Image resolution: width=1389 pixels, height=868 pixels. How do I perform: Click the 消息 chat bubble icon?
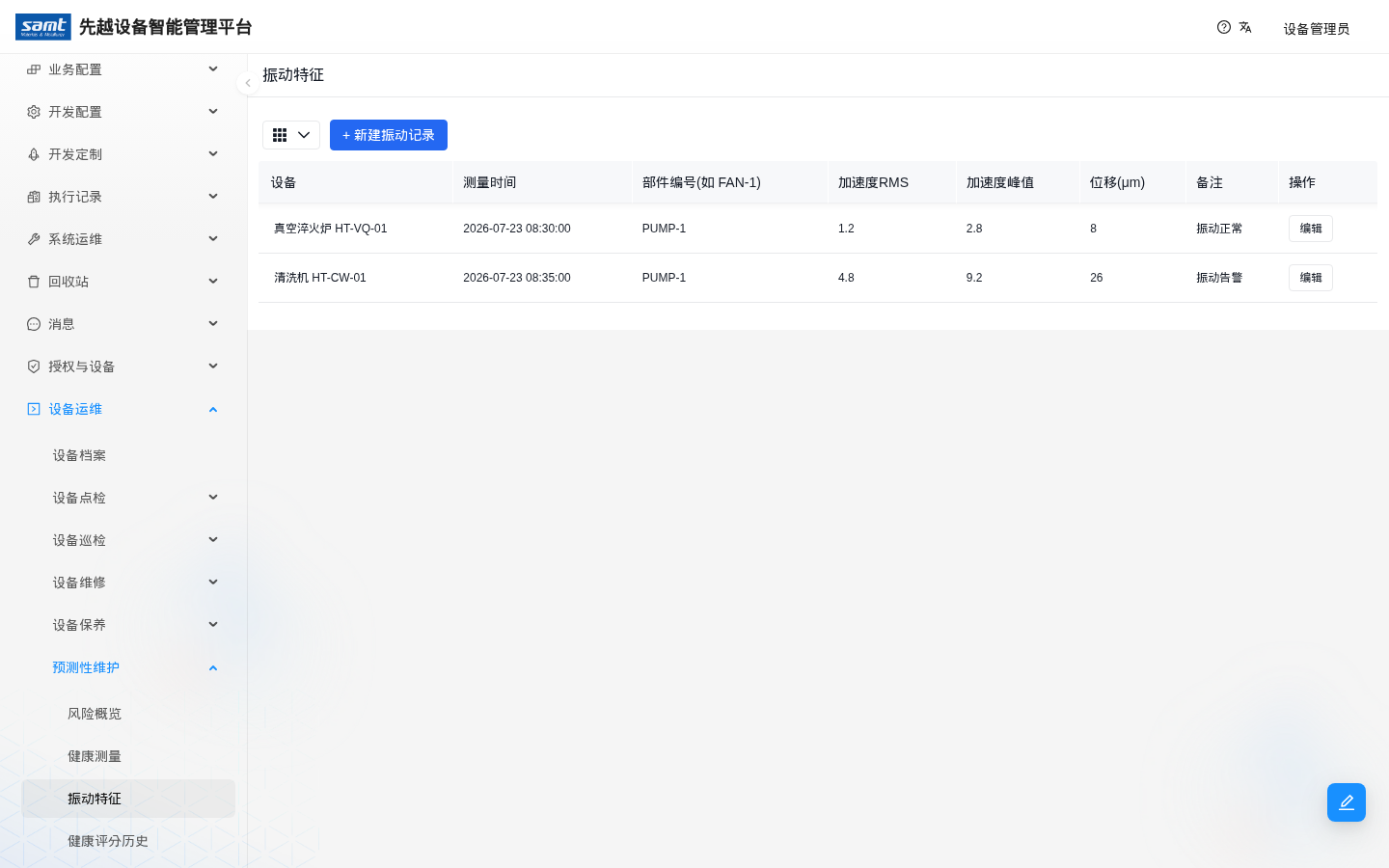[34, 324]
